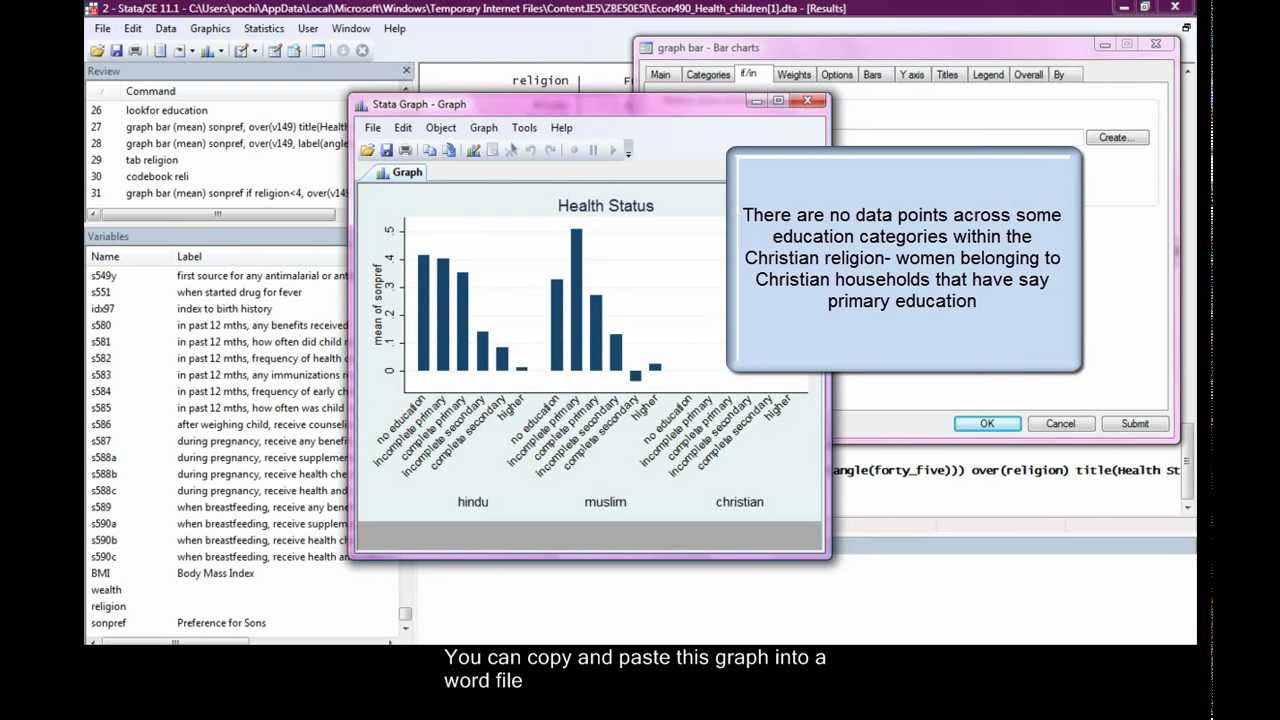The width and height of the screenshot is (1280, 720).
Task: Switch to Main tab in graph bar dialog
Action: (x=661, y=75)
